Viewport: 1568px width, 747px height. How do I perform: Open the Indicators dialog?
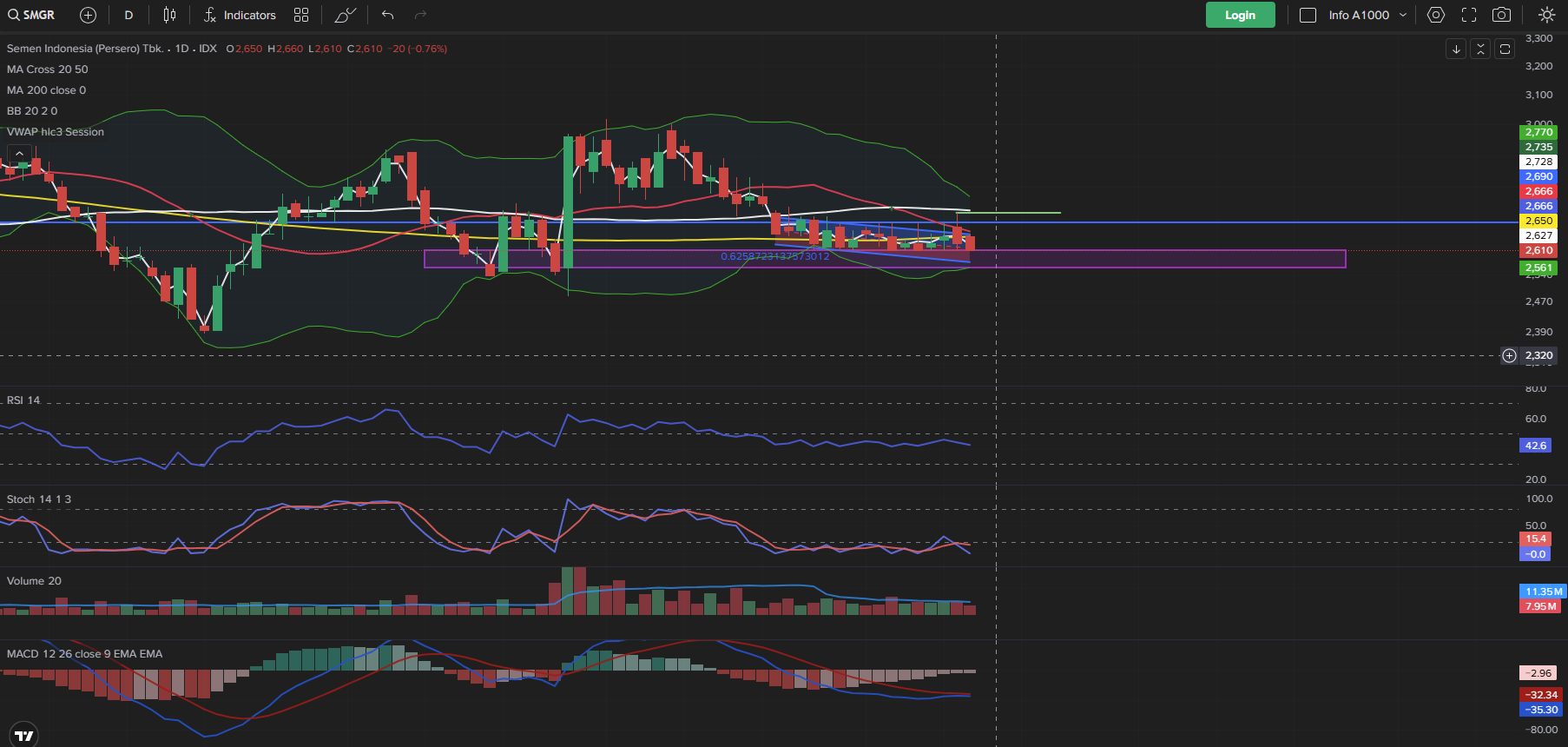coord(240,15)
